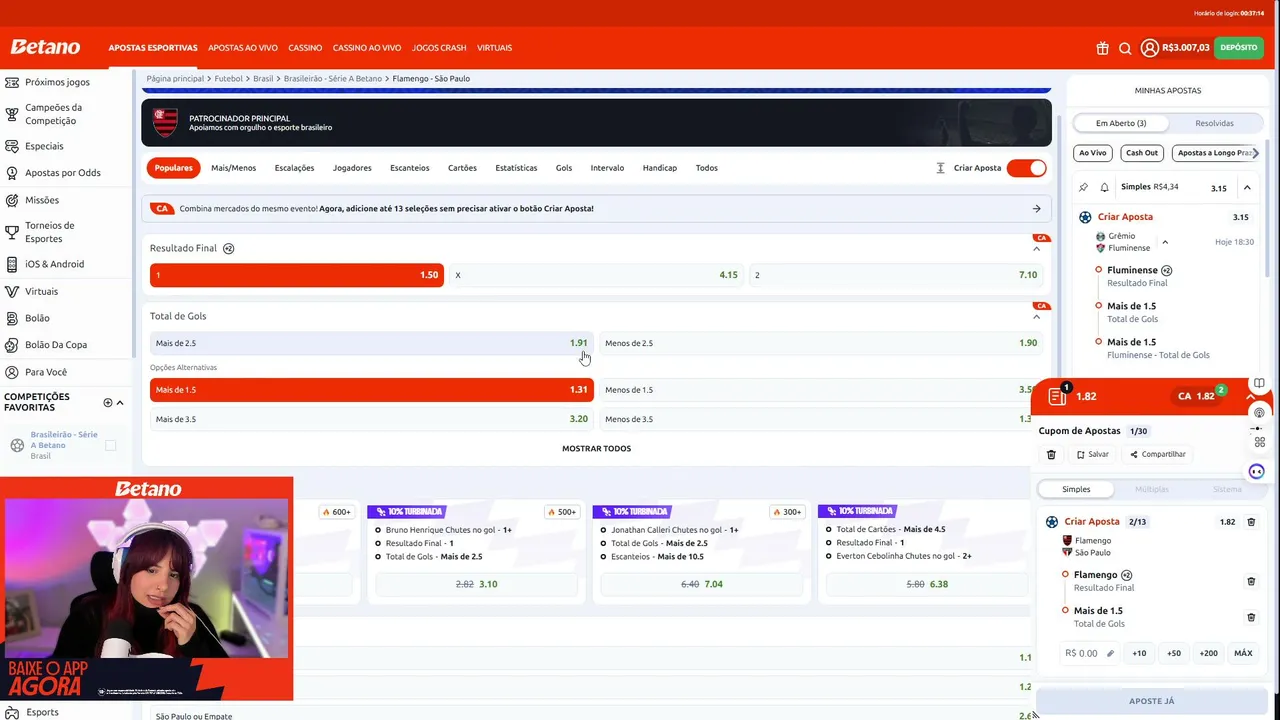This screenshot has width=1280, height=720.
Task: Open the Criar Aposta info banner arrow
Action: point(1036,209)
